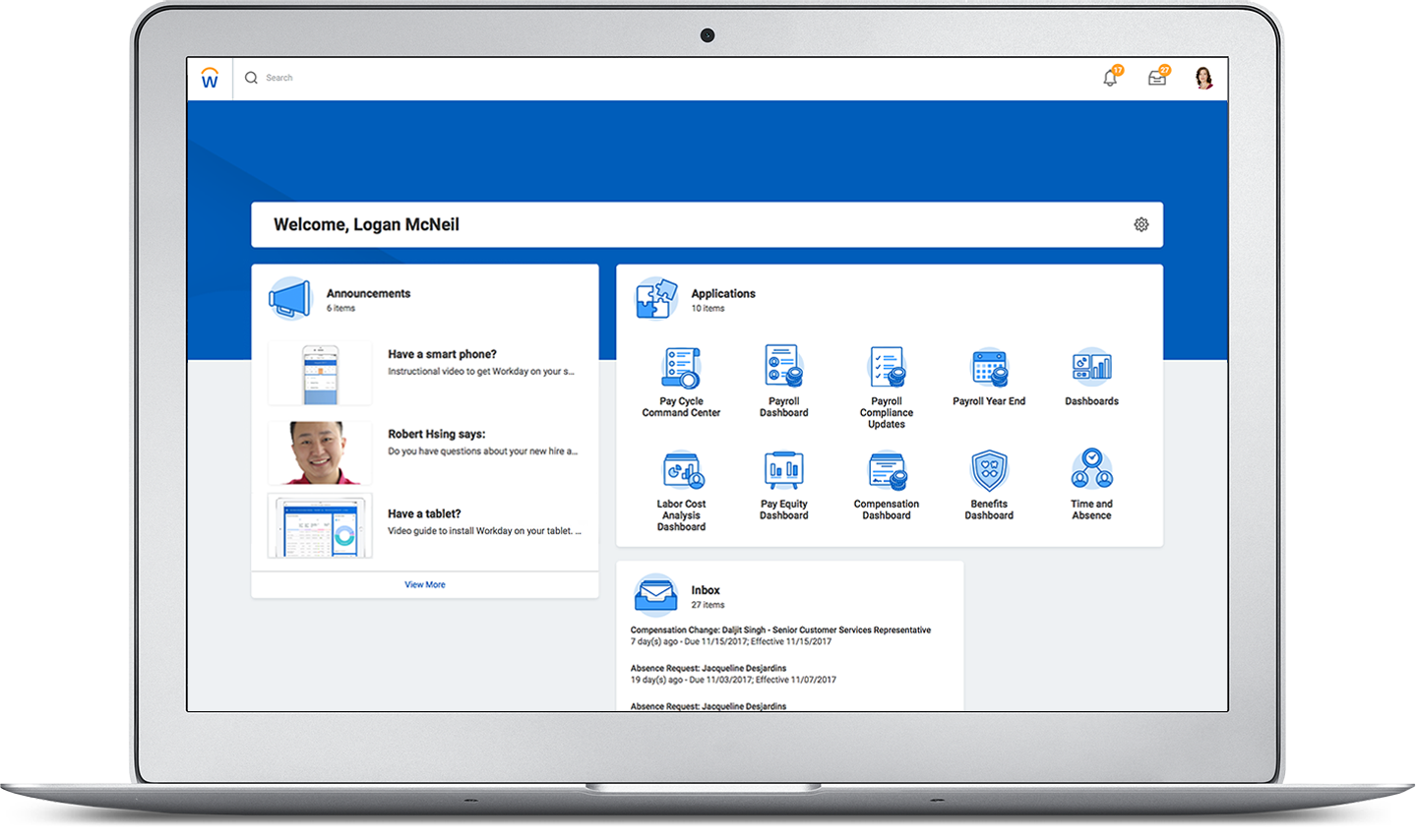Image resolution: width=1417 pixels, height=840 pixels.
Task: Open the user profile avatar menu
Action: point(1203,79)
